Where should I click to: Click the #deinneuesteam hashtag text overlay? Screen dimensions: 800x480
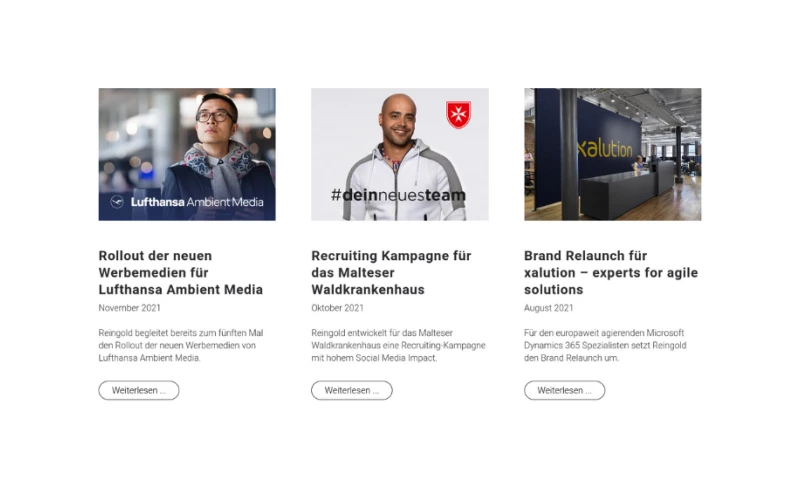pos(398,195)
